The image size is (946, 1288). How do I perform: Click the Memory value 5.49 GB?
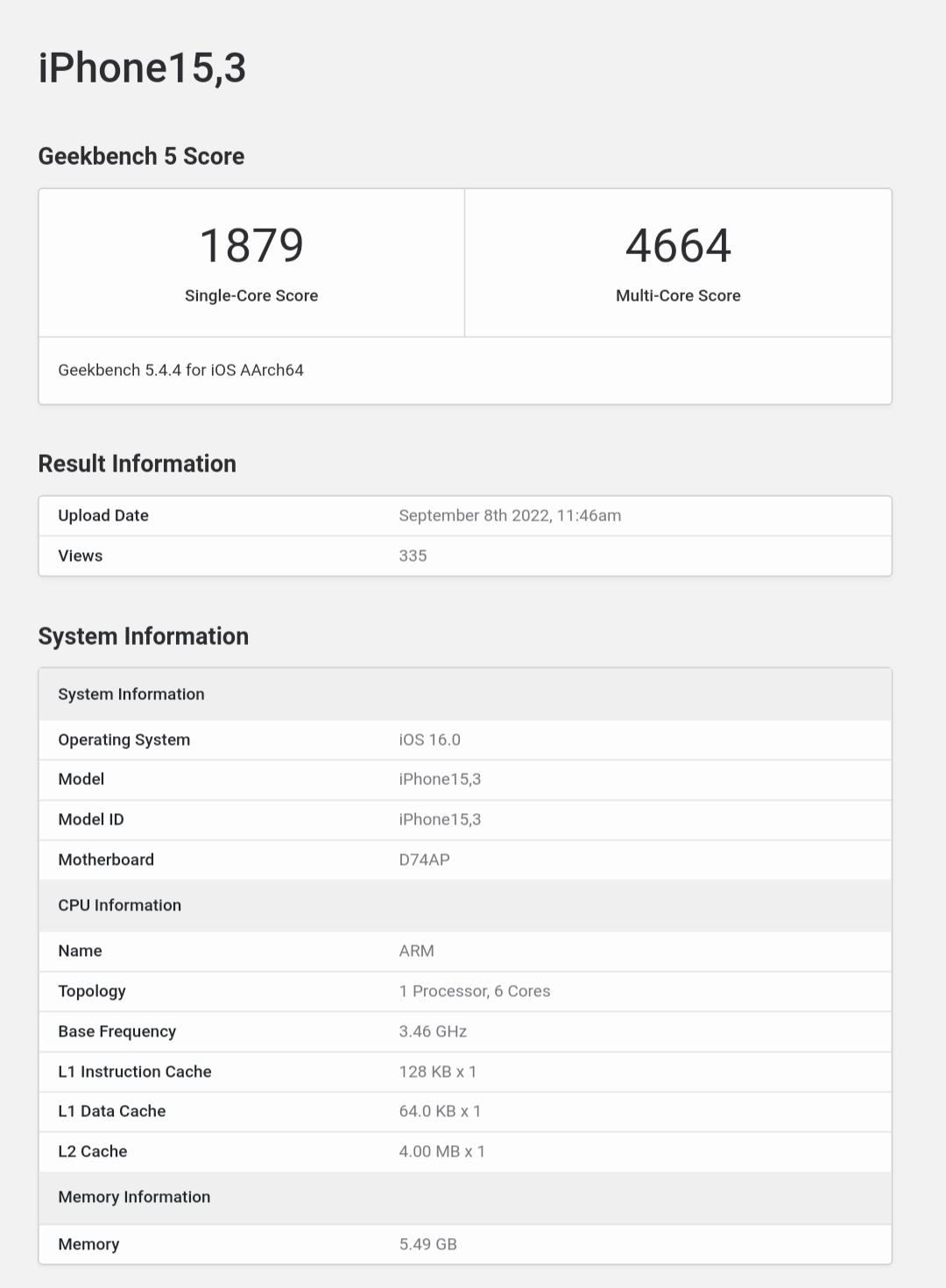tap(427, 1245)
